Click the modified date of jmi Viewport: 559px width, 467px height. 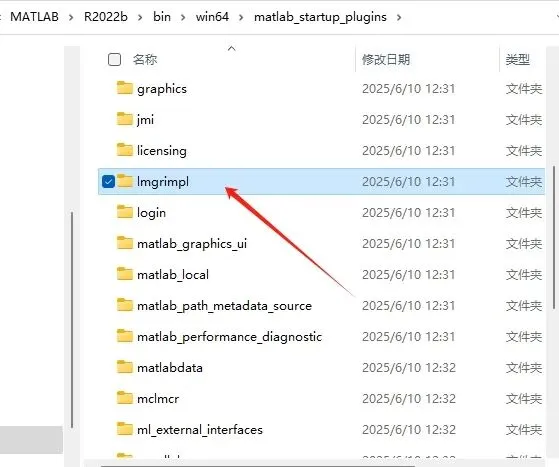click(409, 119)
